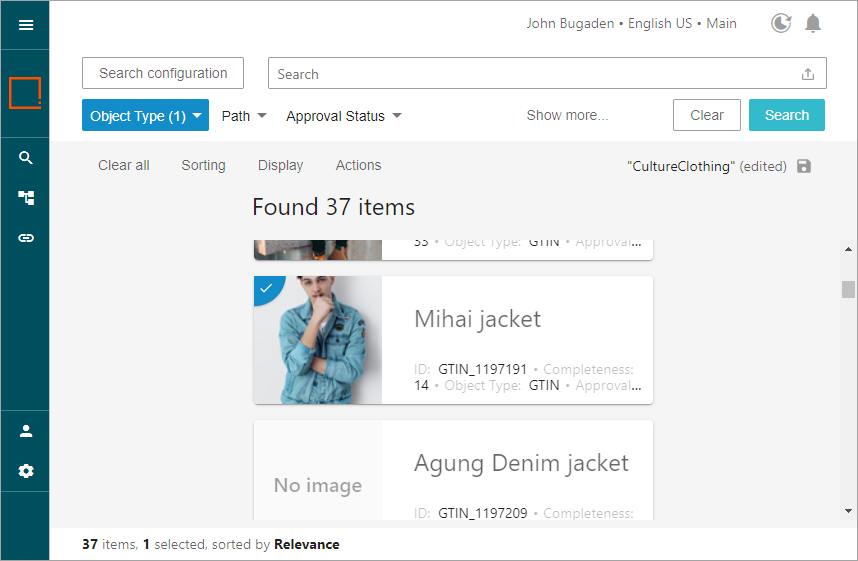The image size is (858, 561).
Task: Expand the Path filter dropdown
Action: coord(244,116)
